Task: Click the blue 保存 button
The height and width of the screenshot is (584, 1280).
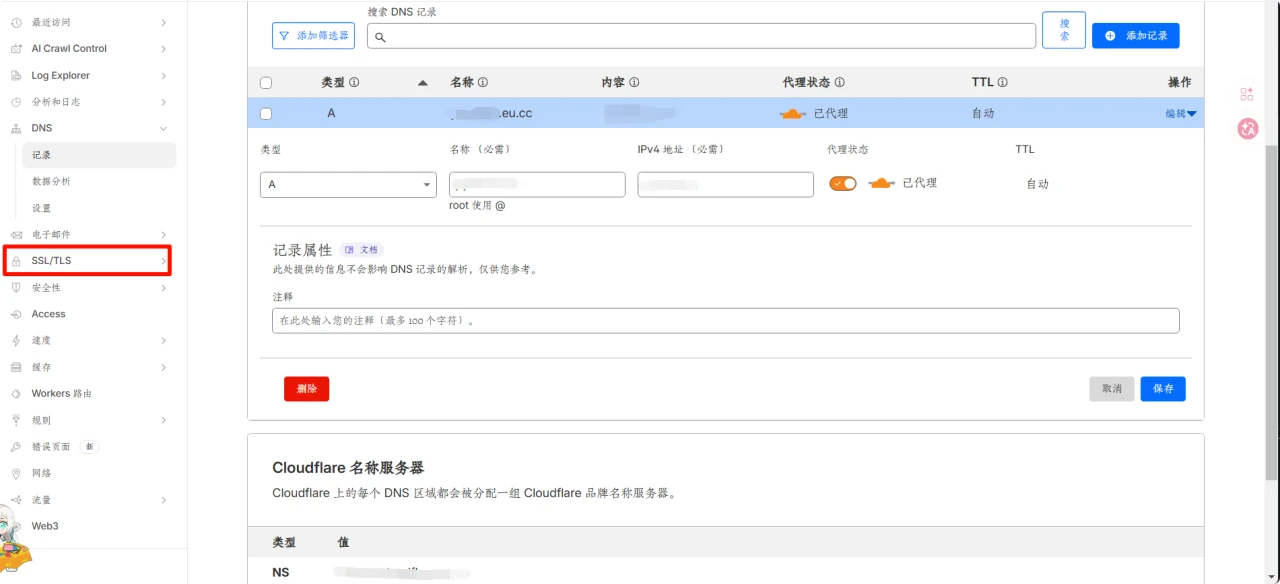Action: (x=1163, y=389)
